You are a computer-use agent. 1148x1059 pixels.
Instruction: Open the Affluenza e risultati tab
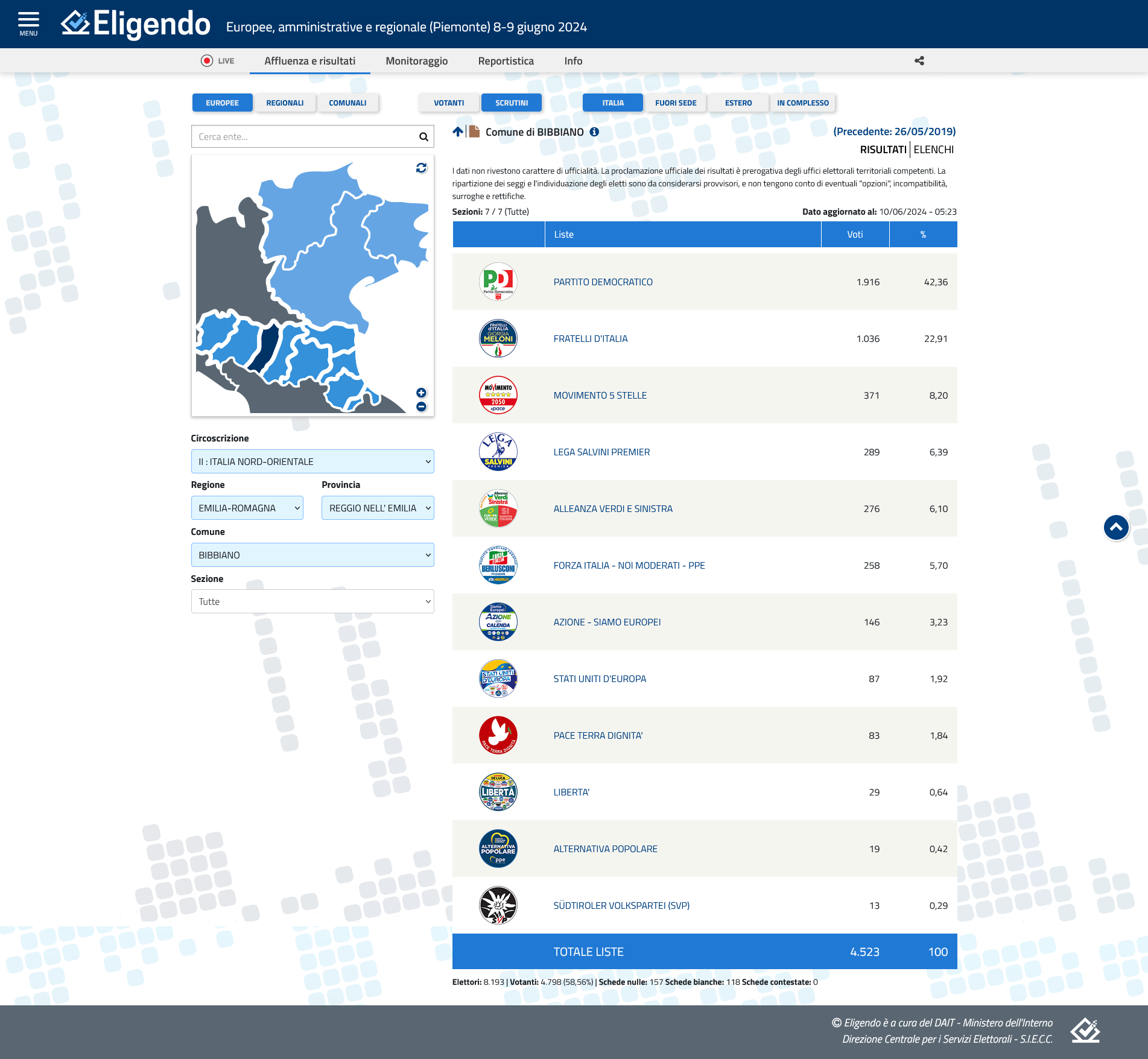tap(310, 61)
